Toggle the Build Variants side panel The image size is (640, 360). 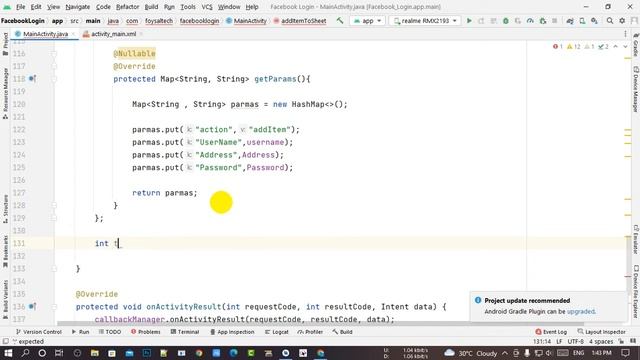point(5,299)
